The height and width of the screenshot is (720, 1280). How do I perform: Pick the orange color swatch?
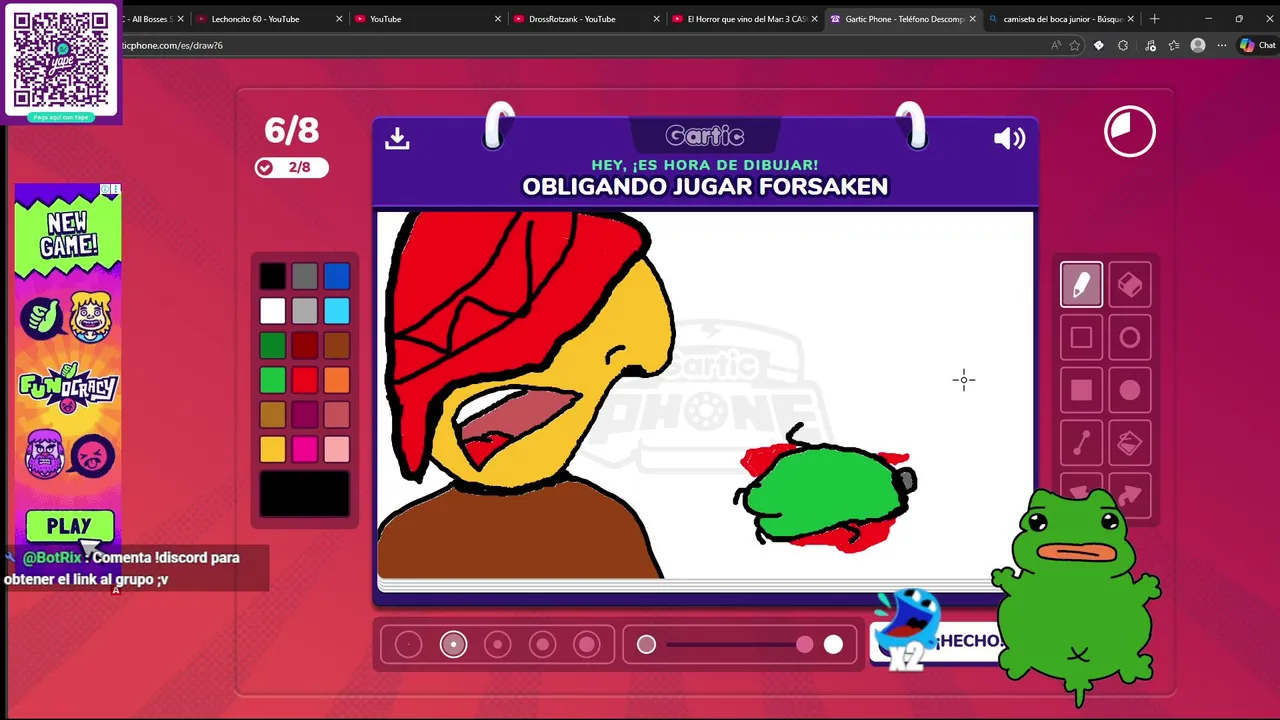coord(337,380)
